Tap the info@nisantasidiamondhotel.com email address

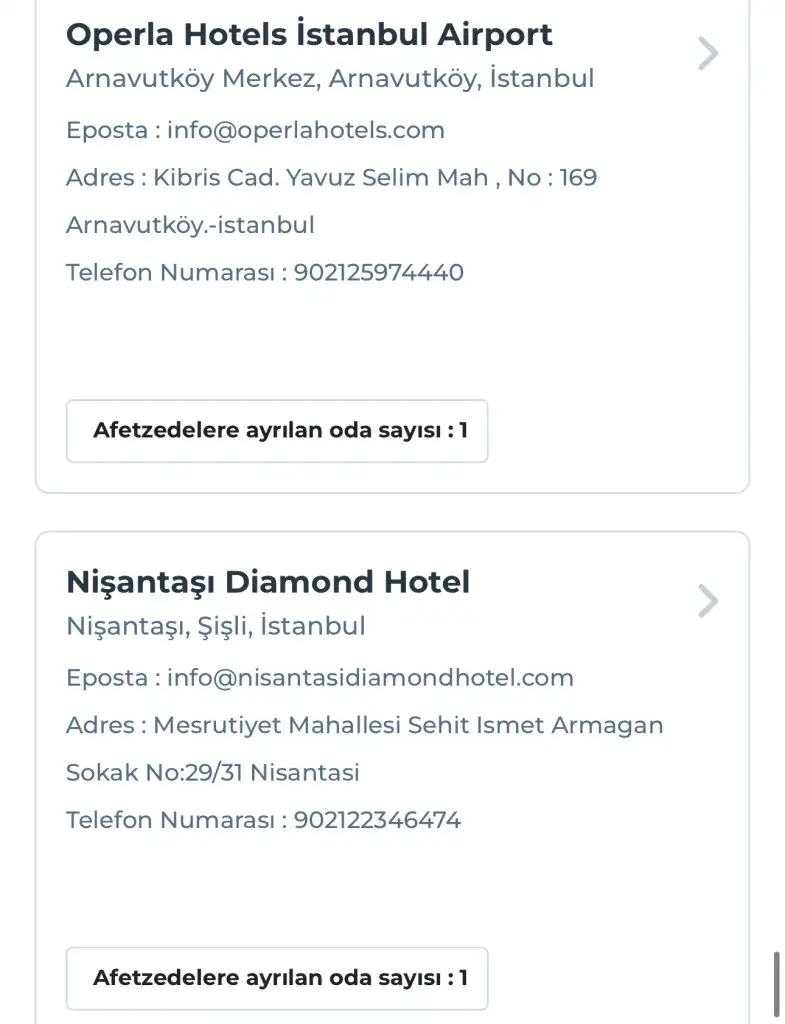coord(370,678)
